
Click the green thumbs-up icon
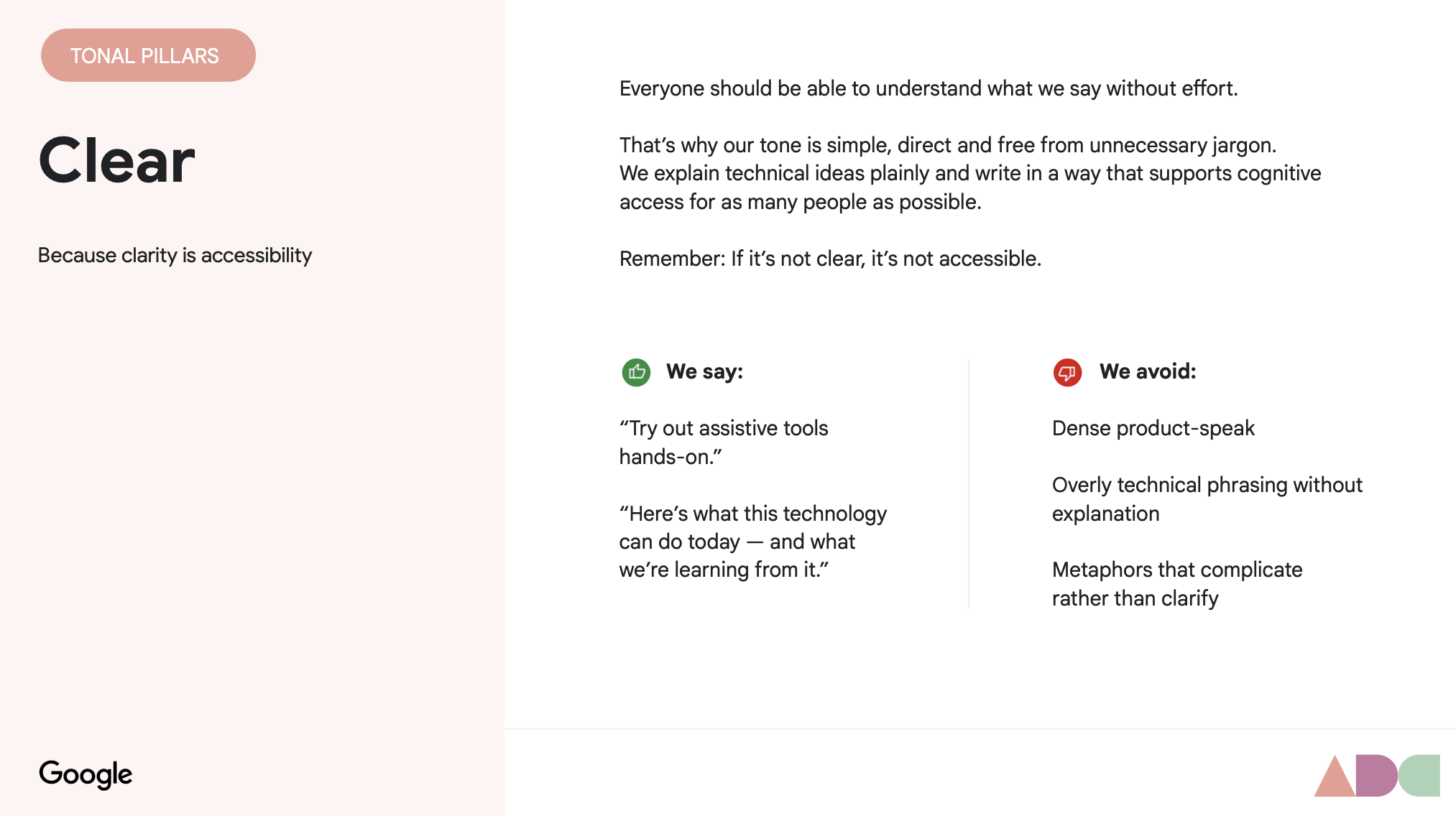[636, 372]
